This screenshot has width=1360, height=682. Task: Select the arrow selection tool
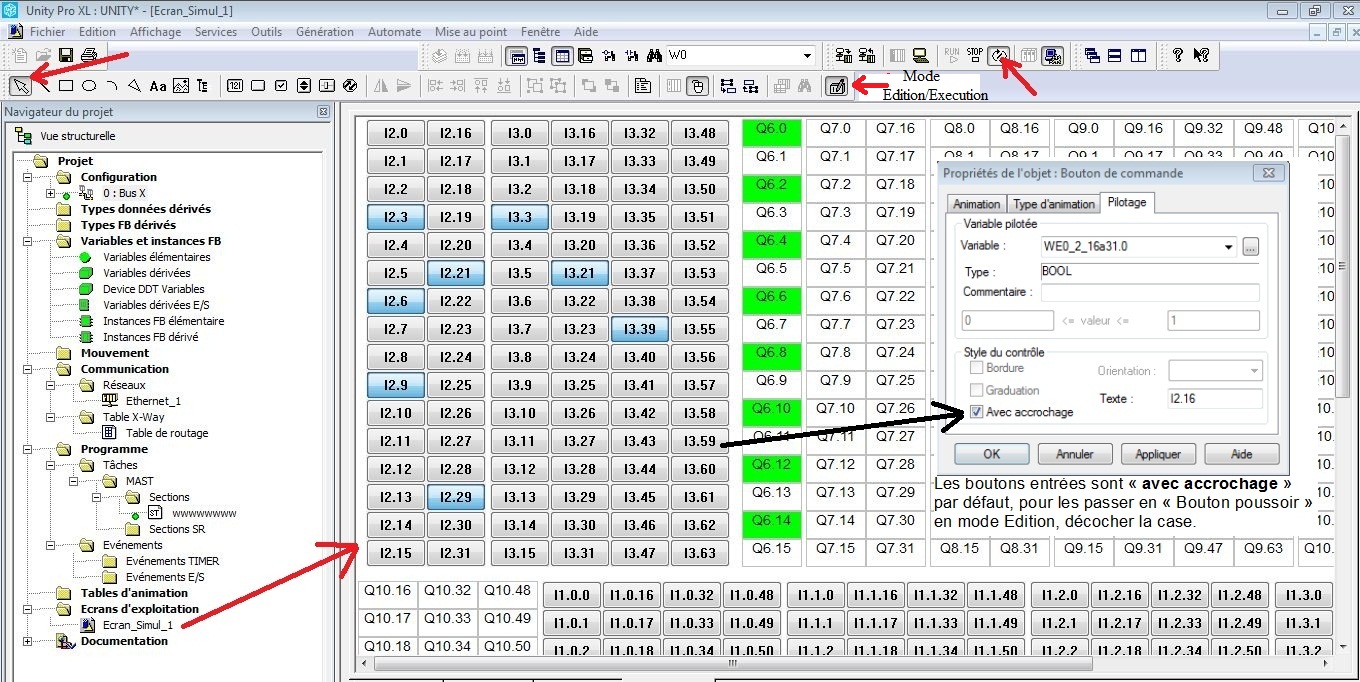(20, 86)
